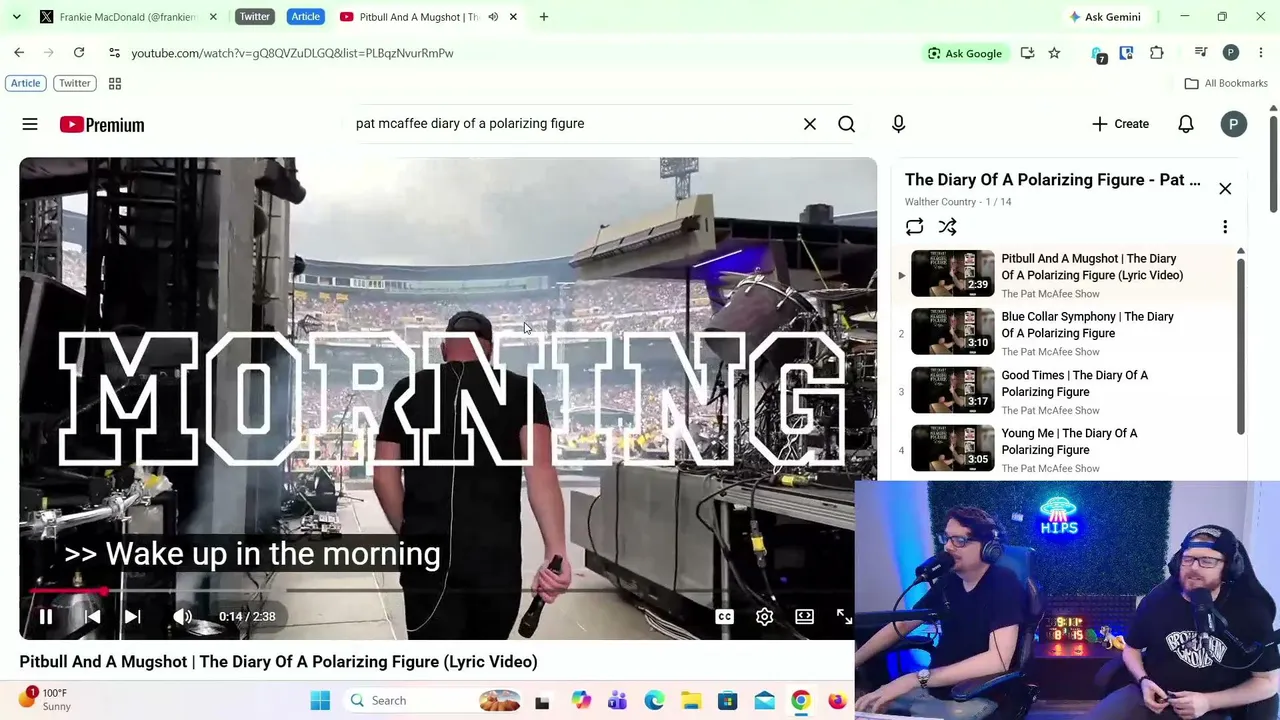Clear the YouTube search query
Viewport: 1280px width, 720px height.
(810, 124)
